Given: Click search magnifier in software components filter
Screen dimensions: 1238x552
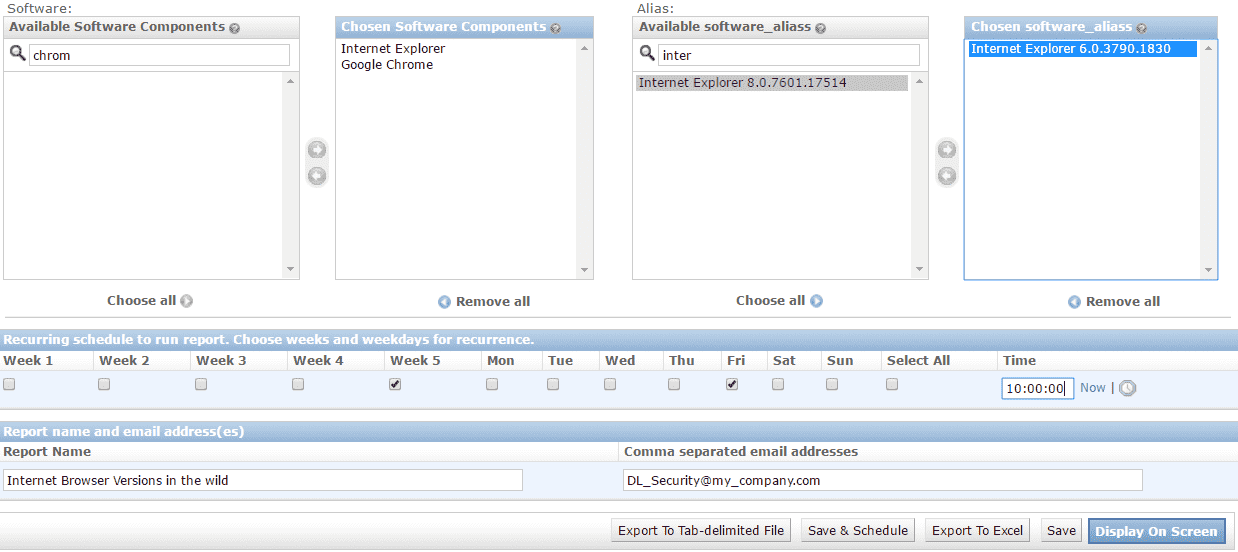Looking at the screenshot, I should [17, 54].
